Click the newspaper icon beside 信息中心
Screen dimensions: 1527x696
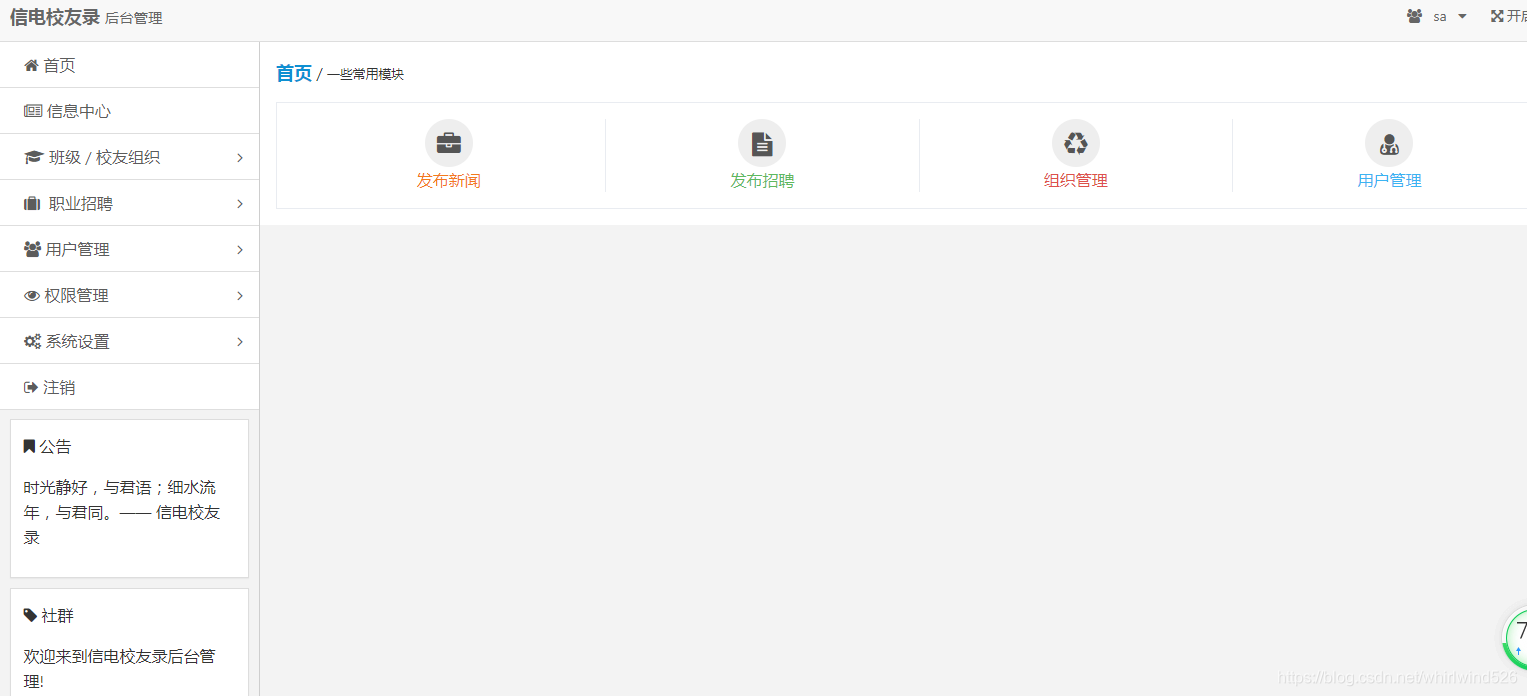click(x=33, y=111)
